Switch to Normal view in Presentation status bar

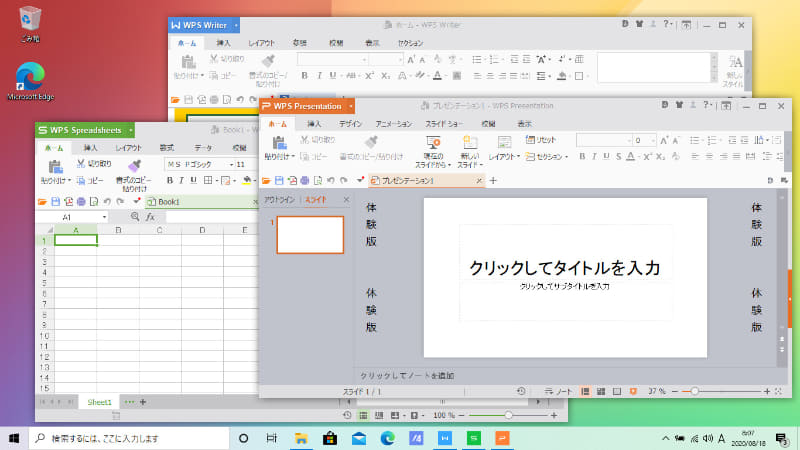coord(585,391)
